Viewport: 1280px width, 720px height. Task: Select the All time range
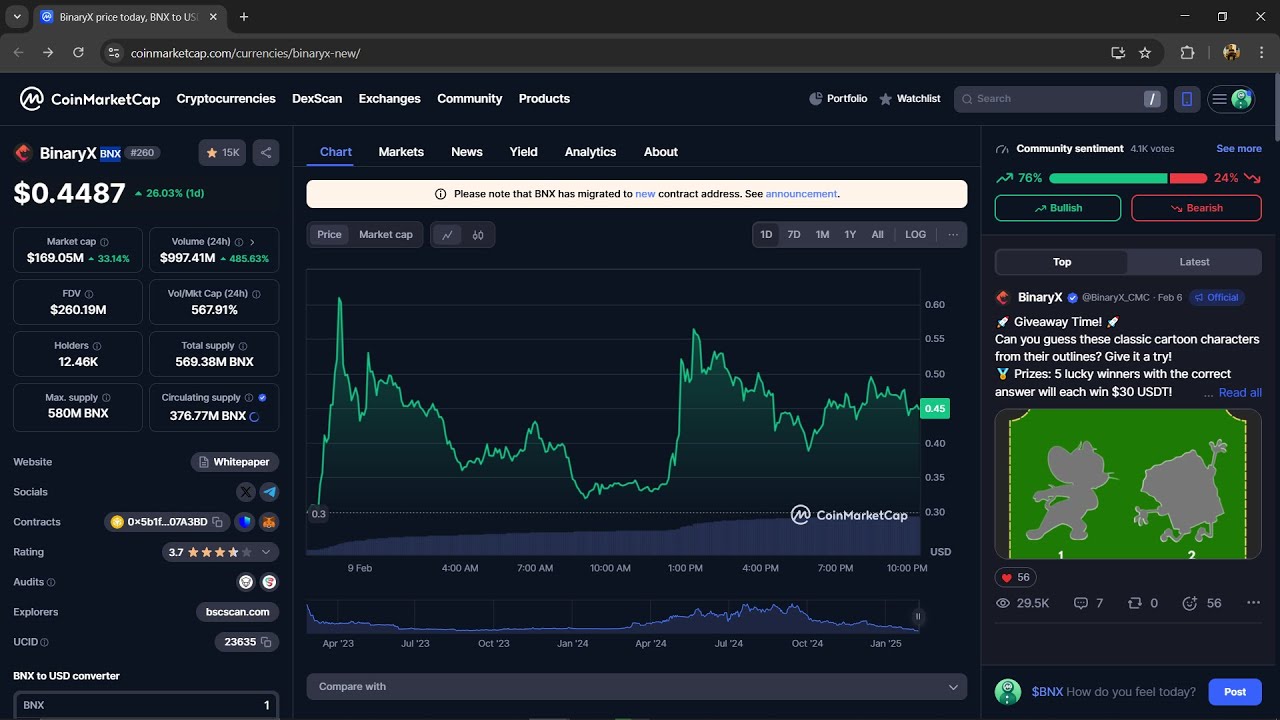point(877,235)
